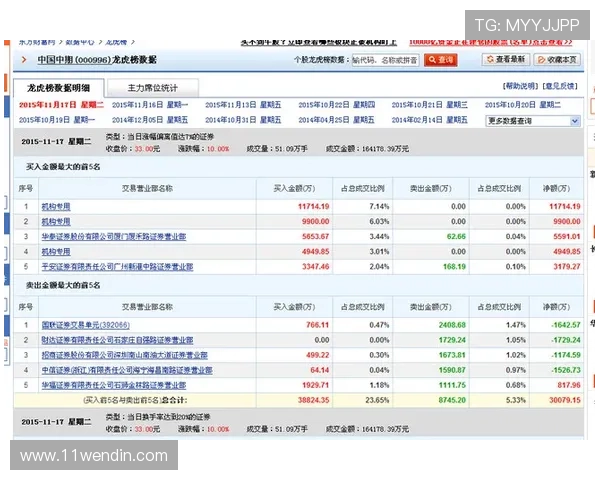Click the sell amount cell 62.66
The image size is (600, 480).
pyautogui.click(x=456, y=237)
